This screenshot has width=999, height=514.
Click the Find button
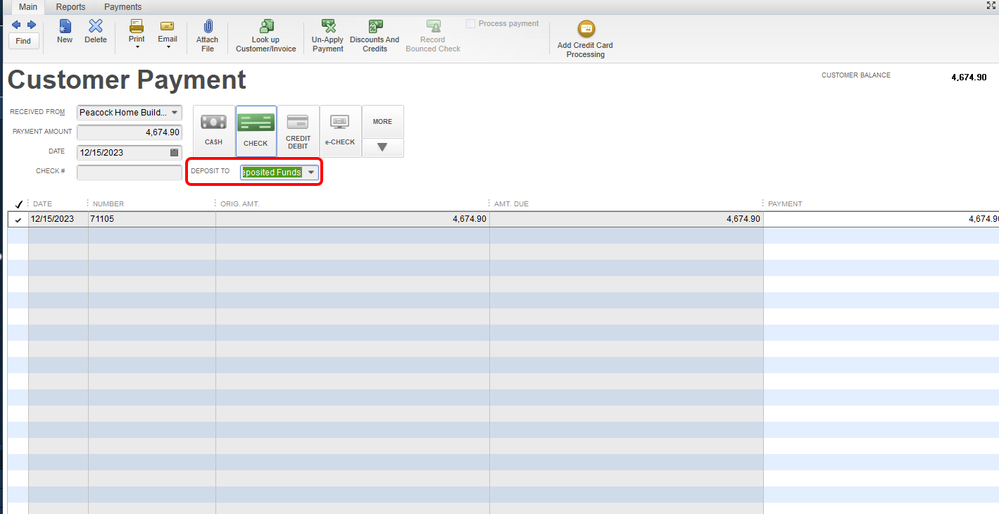(24, 41)
